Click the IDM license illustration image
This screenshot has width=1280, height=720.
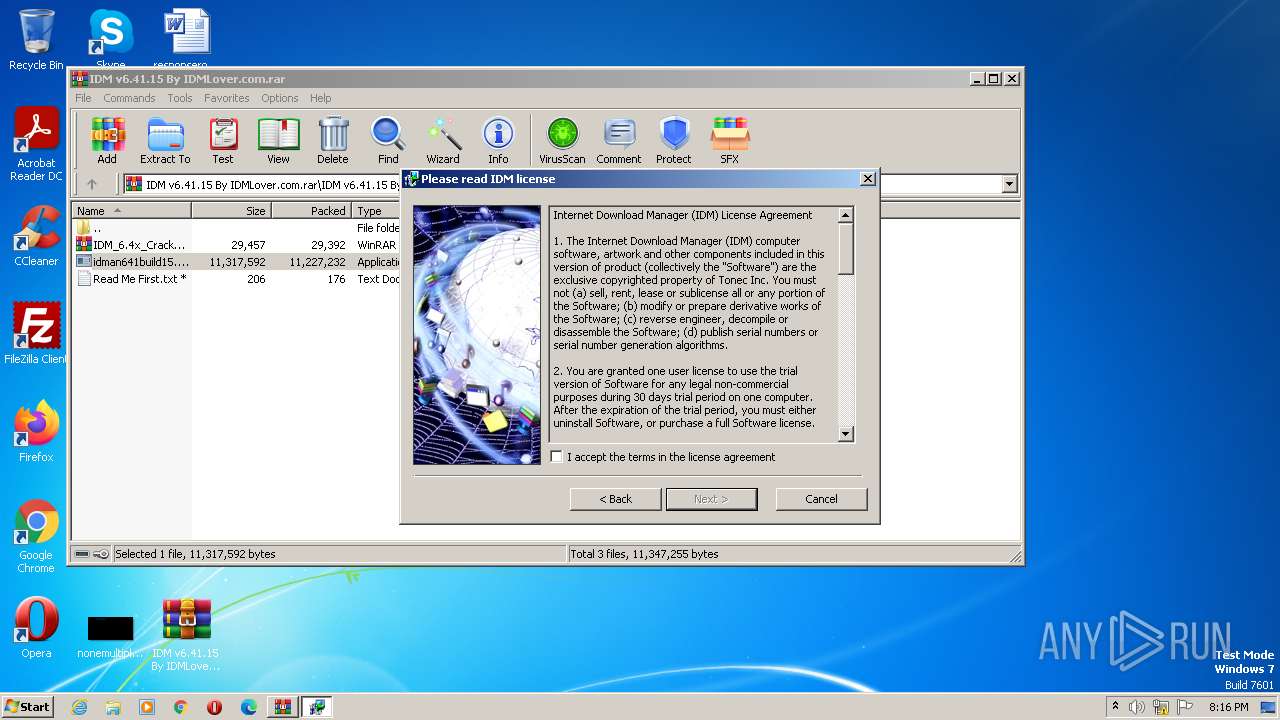click(477, 335)
